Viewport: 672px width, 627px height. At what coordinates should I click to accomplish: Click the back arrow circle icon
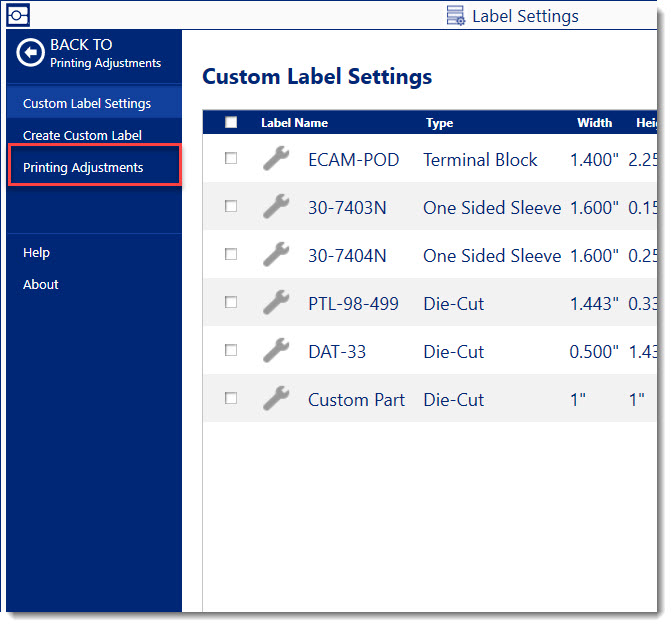pos(30,54)
